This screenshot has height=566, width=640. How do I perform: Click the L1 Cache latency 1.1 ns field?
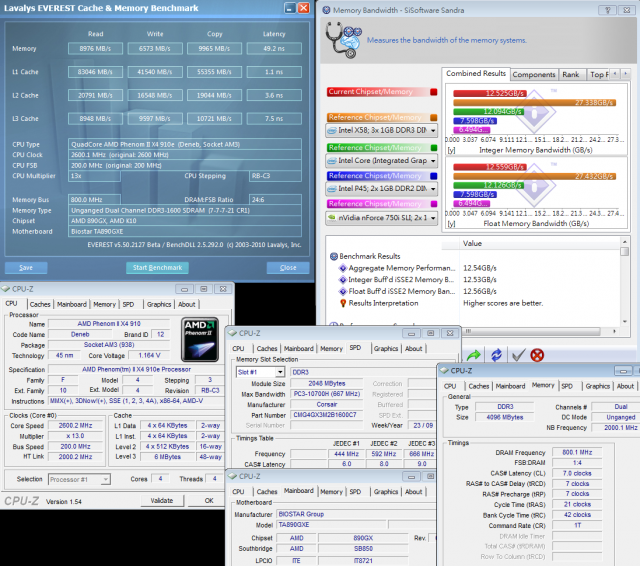[x=274, y=72]
